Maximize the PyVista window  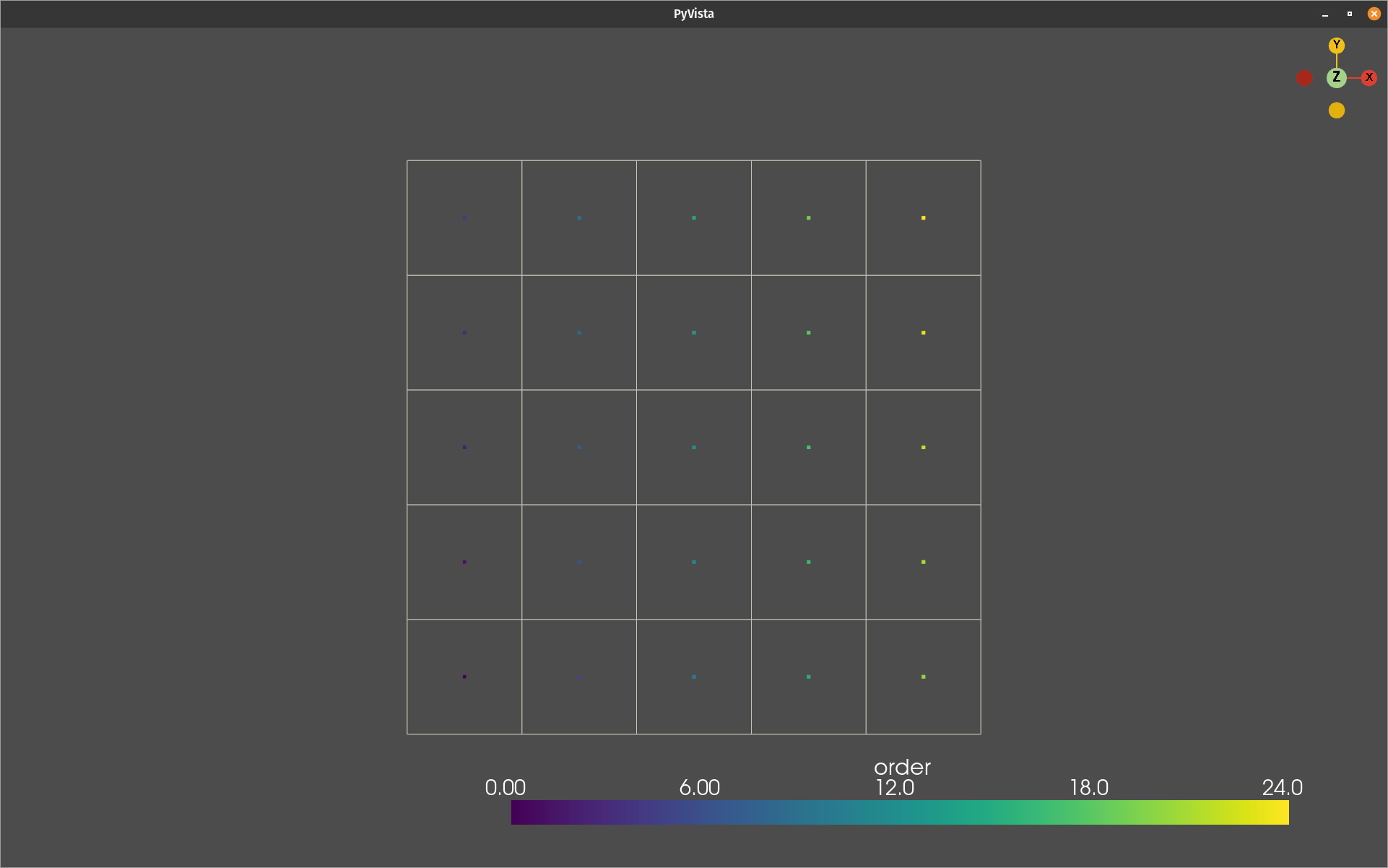(x=1349, y=14)
